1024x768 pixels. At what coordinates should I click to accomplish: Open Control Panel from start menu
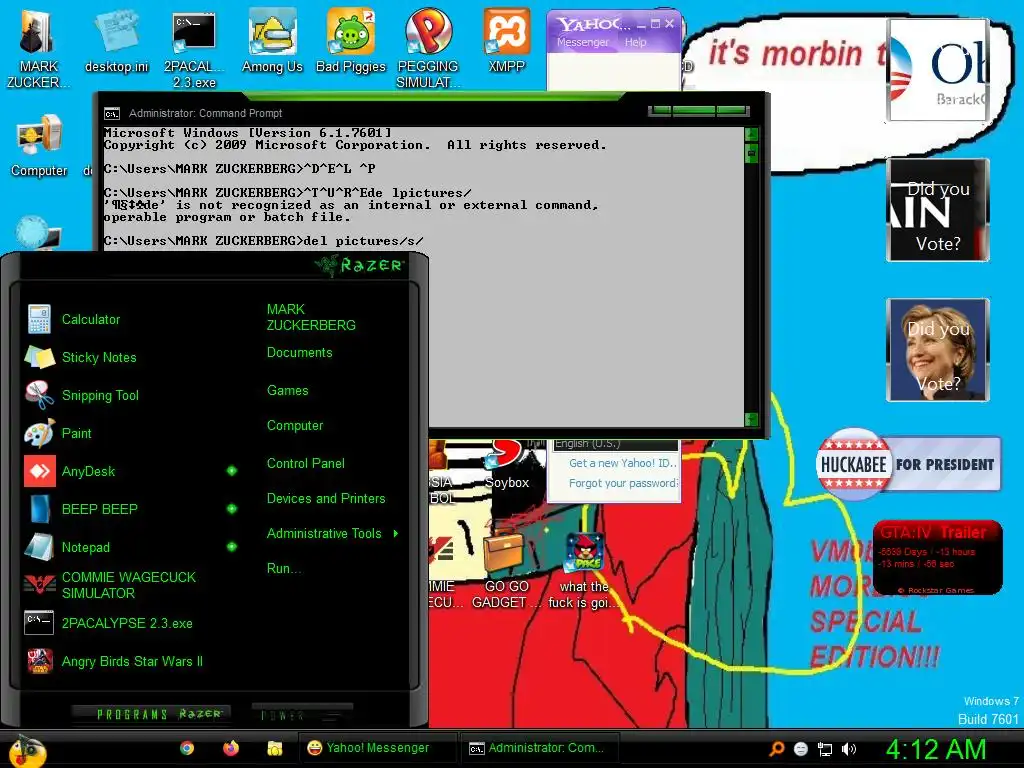point(306,464)
